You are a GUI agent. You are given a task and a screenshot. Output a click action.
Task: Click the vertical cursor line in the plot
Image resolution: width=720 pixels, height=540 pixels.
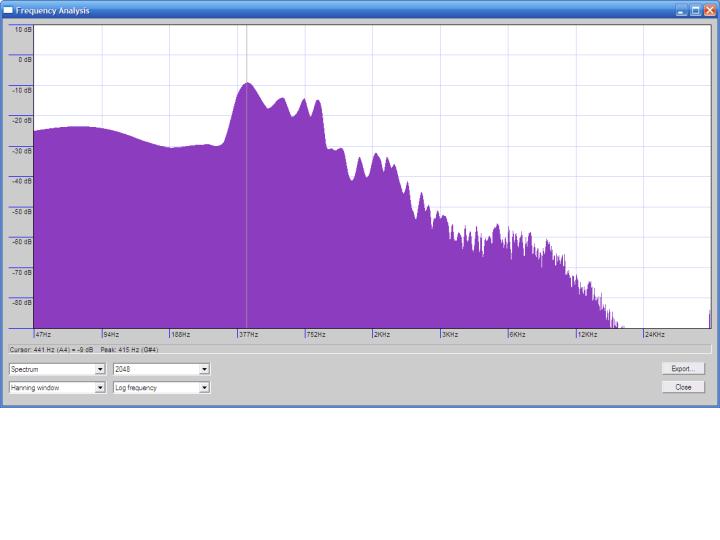(247, 200)
